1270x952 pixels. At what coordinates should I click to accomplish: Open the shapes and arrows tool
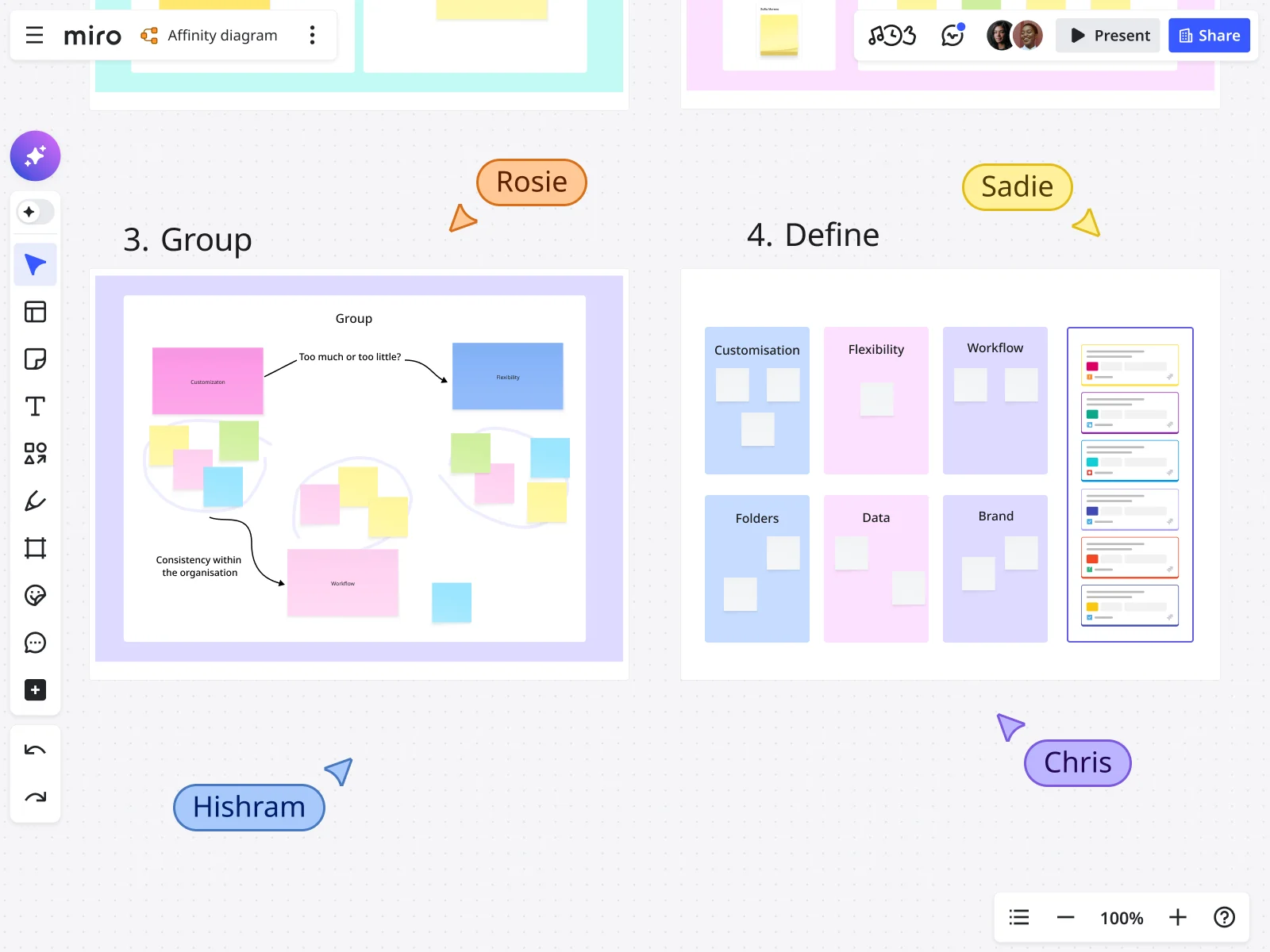pyautogui.click(x=35, y=454)
